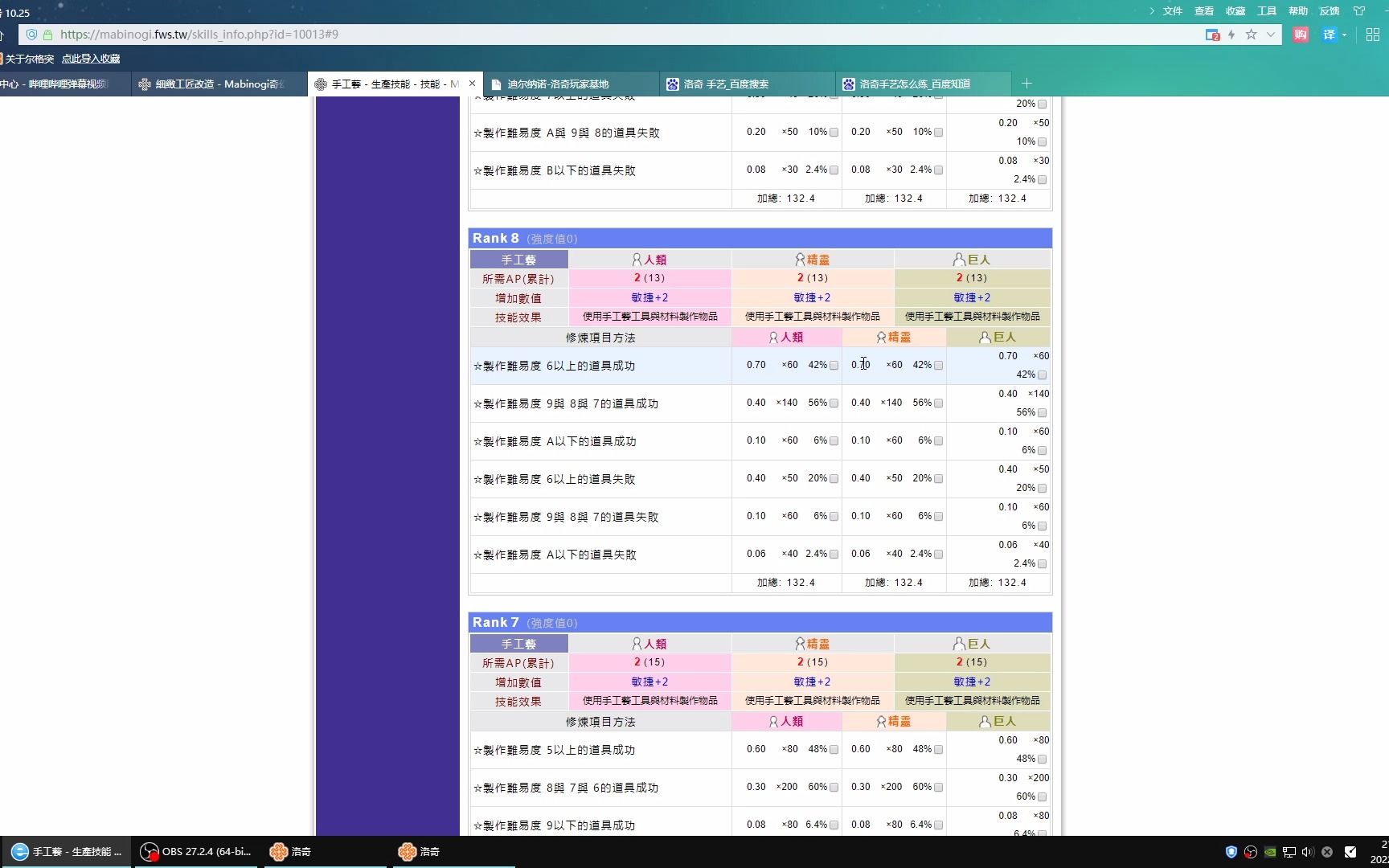
Task: Click the green padlock icon
Action: coord(47,35)
